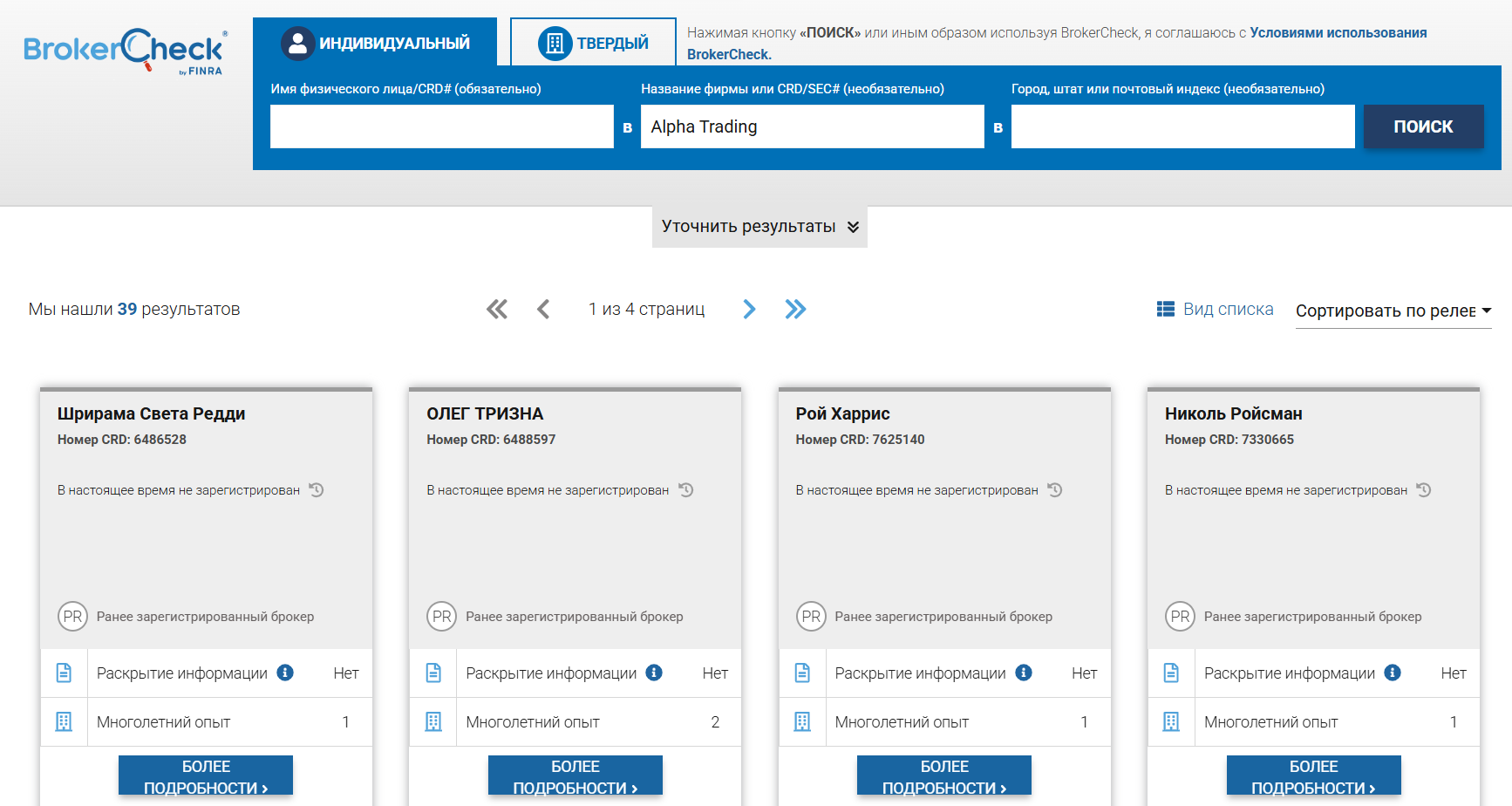Switch to Вид списка list view
The height and width of the screenshot is (806, 1512).
[1215, 309]
